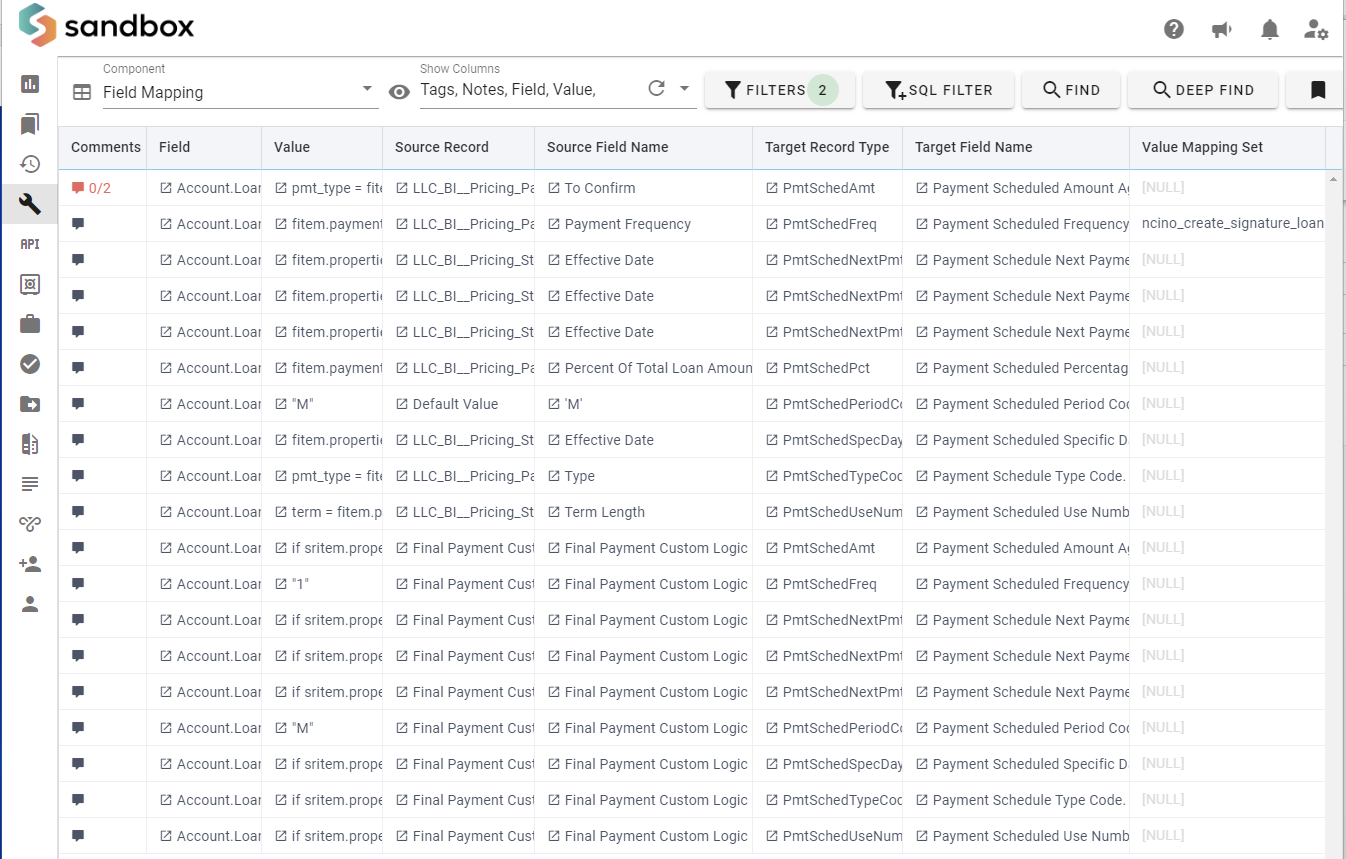Click the help question mark icon
The image size is (1346, 859).
1174,29
